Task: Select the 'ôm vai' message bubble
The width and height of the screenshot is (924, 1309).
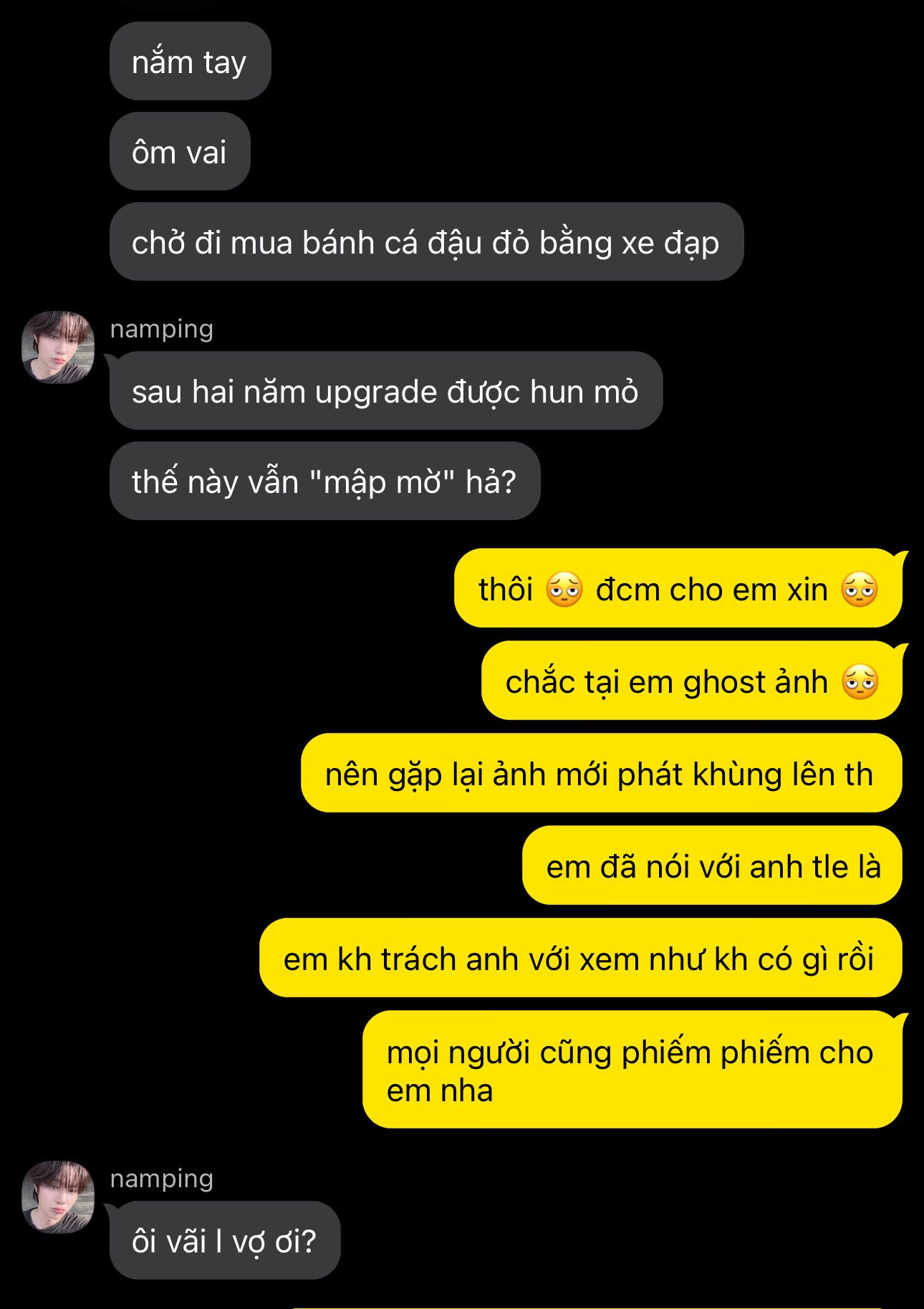Action: pos(180,151)
